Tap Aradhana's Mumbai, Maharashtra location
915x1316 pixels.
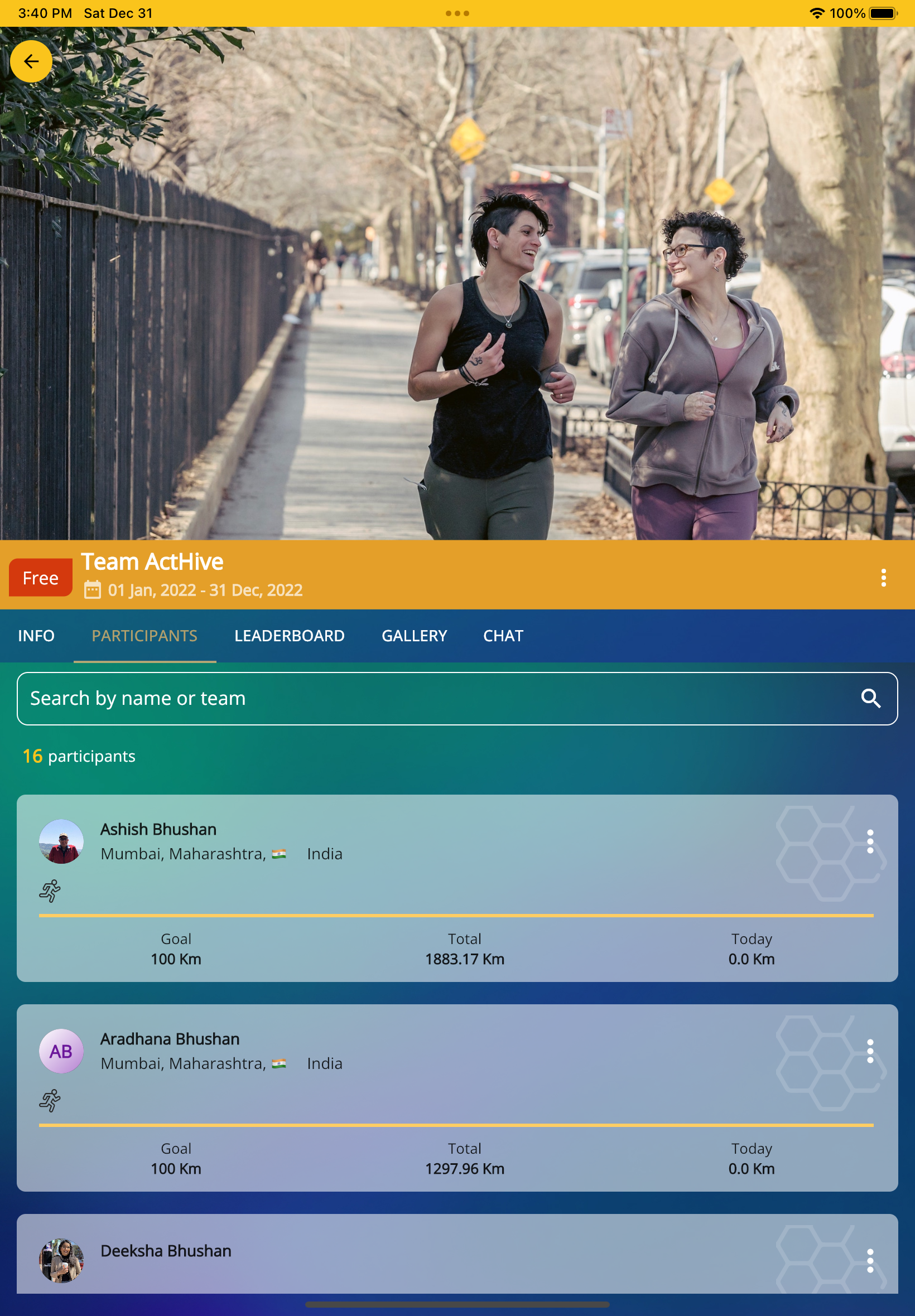click(184, 1063)
